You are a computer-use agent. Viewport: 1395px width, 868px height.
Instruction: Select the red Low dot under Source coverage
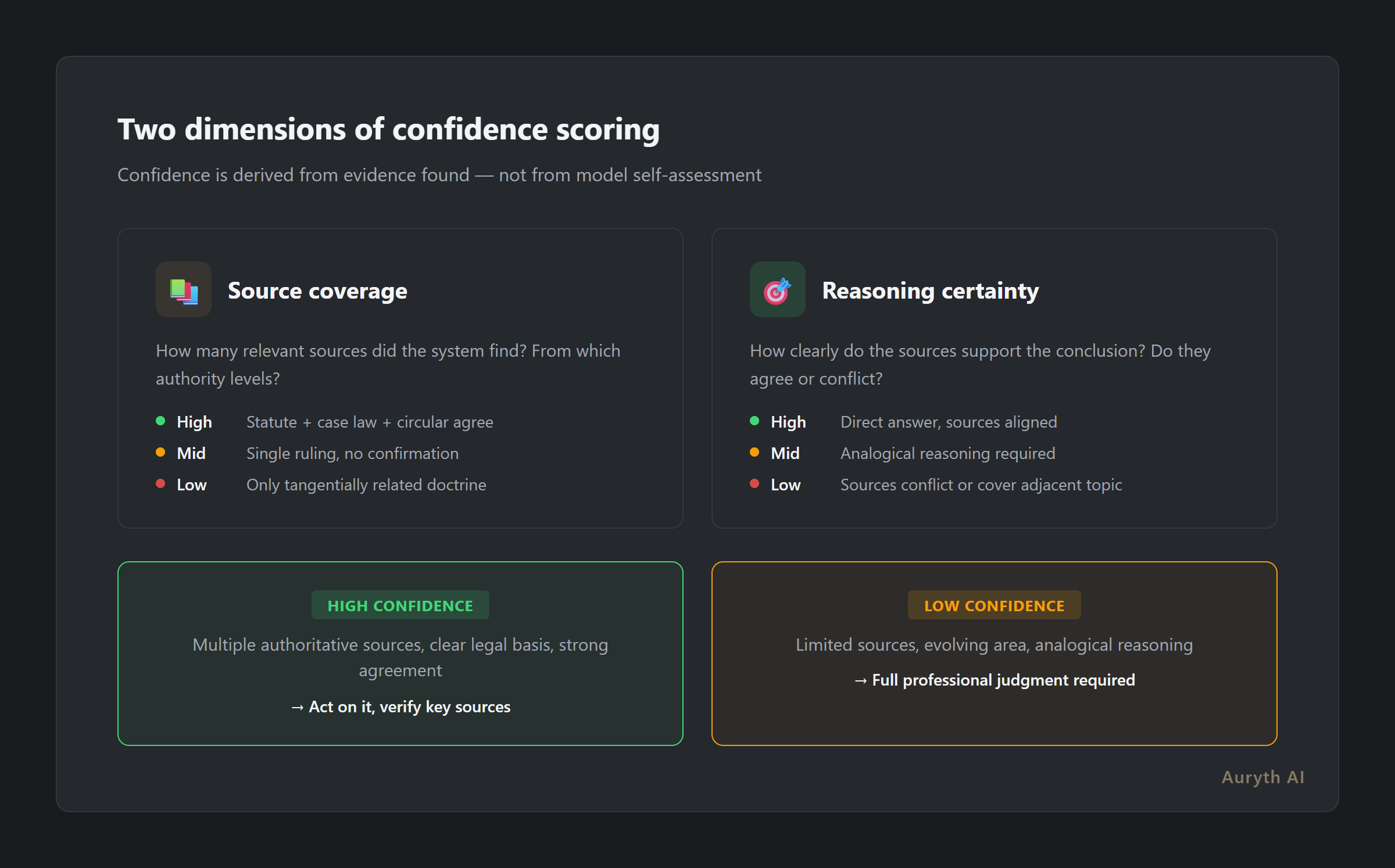click(161, 483)
